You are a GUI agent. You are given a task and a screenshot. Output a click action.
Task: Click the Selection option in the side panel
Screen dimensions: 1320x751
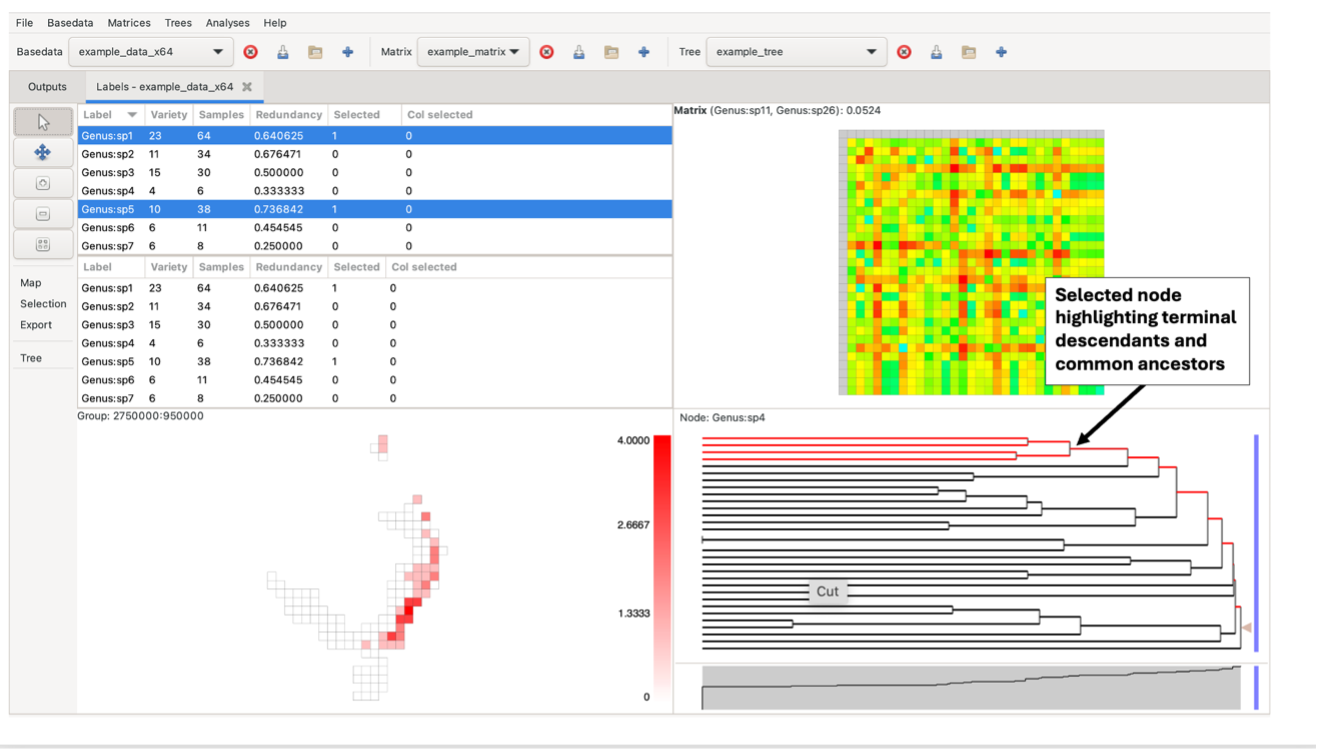pyautogui.click(x=43, y=304)
